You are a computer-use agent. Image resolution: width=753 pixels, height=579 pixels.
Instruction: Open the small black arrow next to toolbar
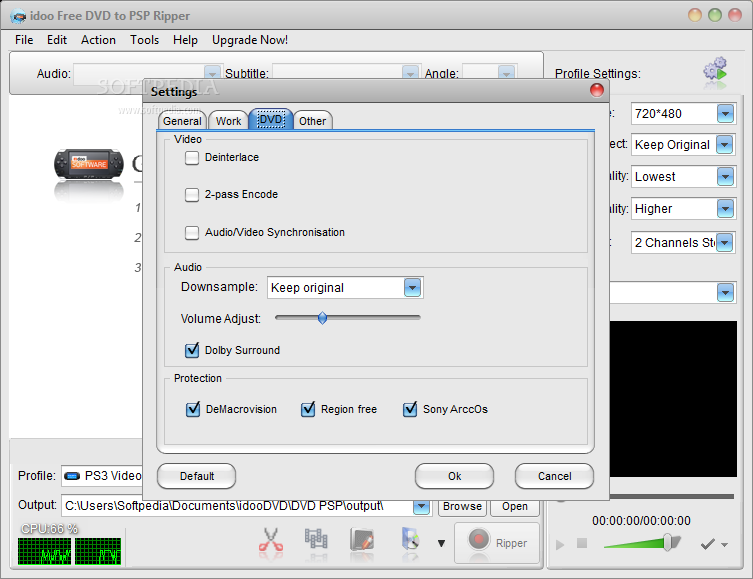[x=441, y=543]
